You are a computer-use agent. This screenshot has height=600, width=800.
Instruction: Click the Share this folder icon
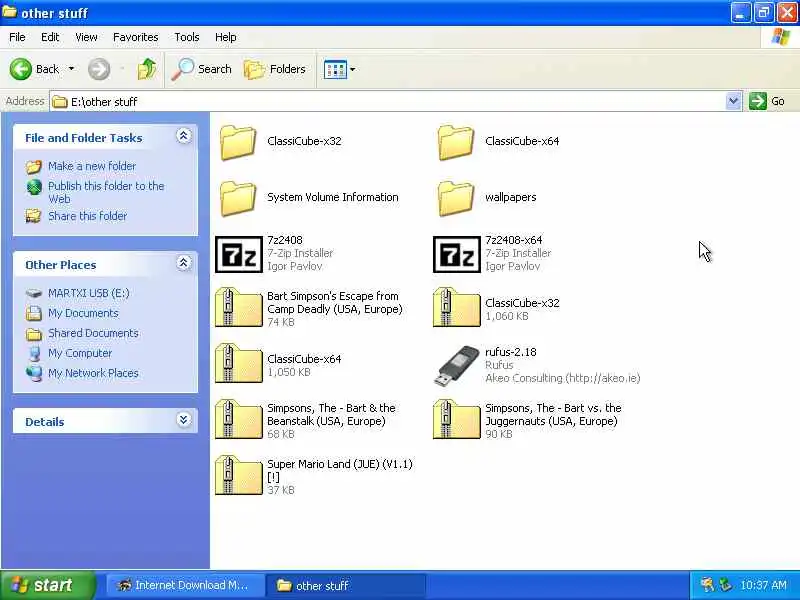(34, 216)
